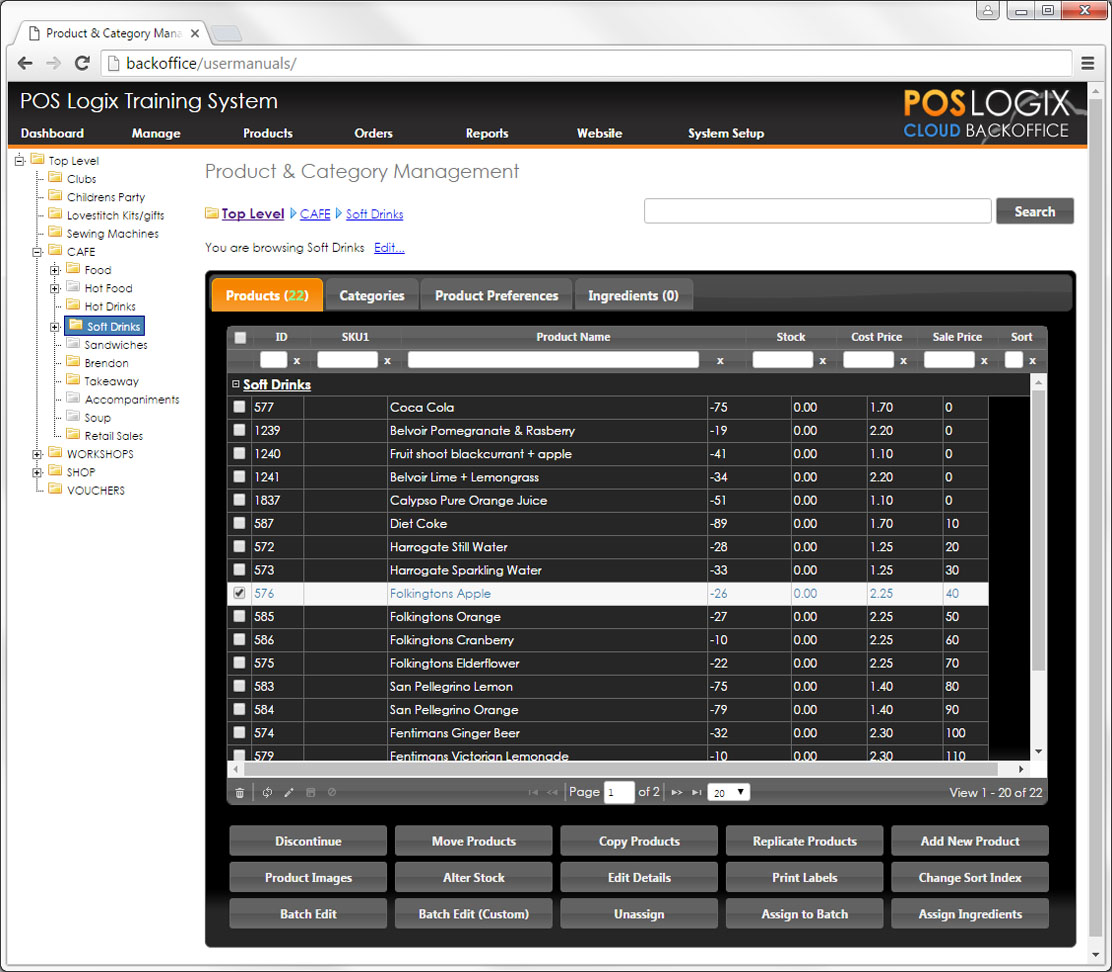This screenshot has height=972, width=1112.
Task: Click the CAFE breadcrumb link
Action: 315,213
